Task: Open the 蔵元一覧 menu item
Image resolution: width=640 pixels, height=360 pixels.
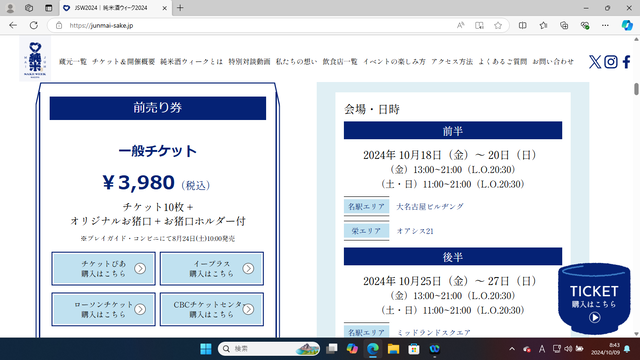Action: click(x=73, y=62)
